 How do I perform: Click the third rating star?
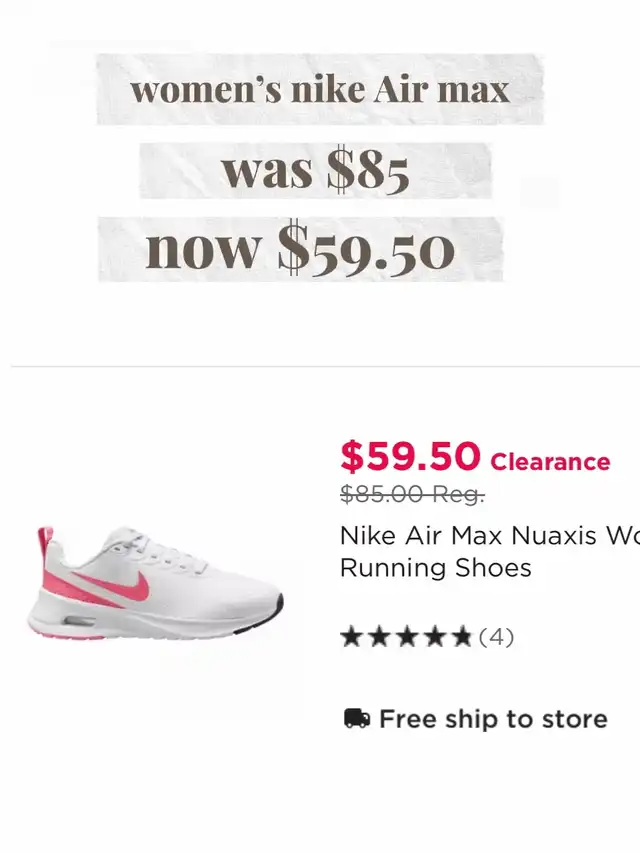tap(406, 637)
